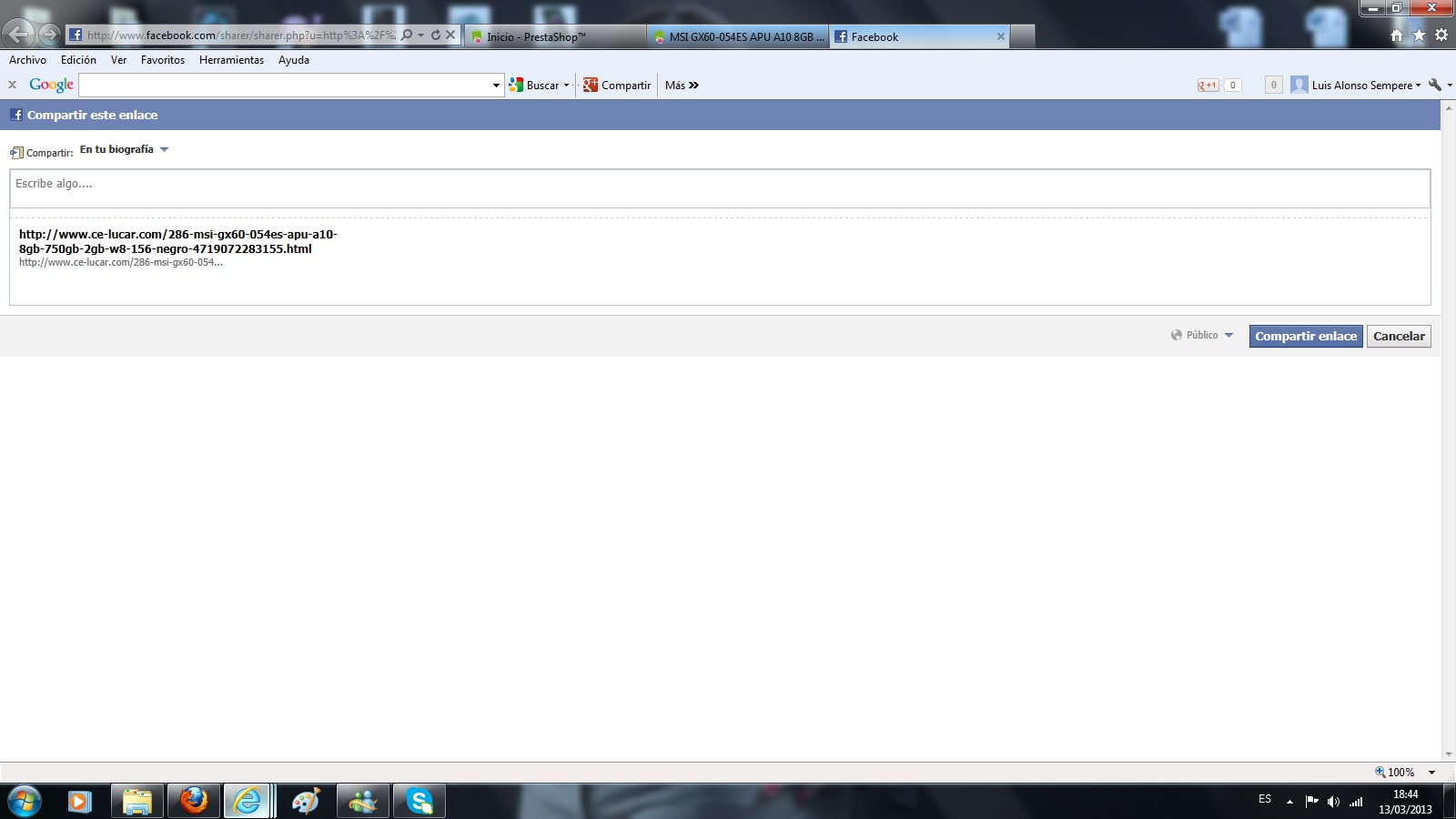Click the Facebook logo in the header
This screenshot has width=1456, height=819.
[16, 115]
